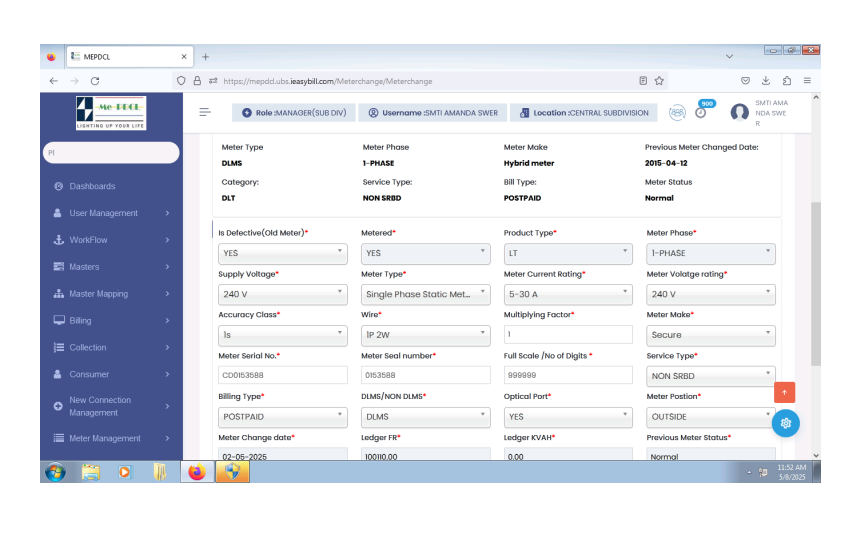Screen dimensions: 864x540
Task: Expand Meter Management sidebar menu
Action: (111, 438)
